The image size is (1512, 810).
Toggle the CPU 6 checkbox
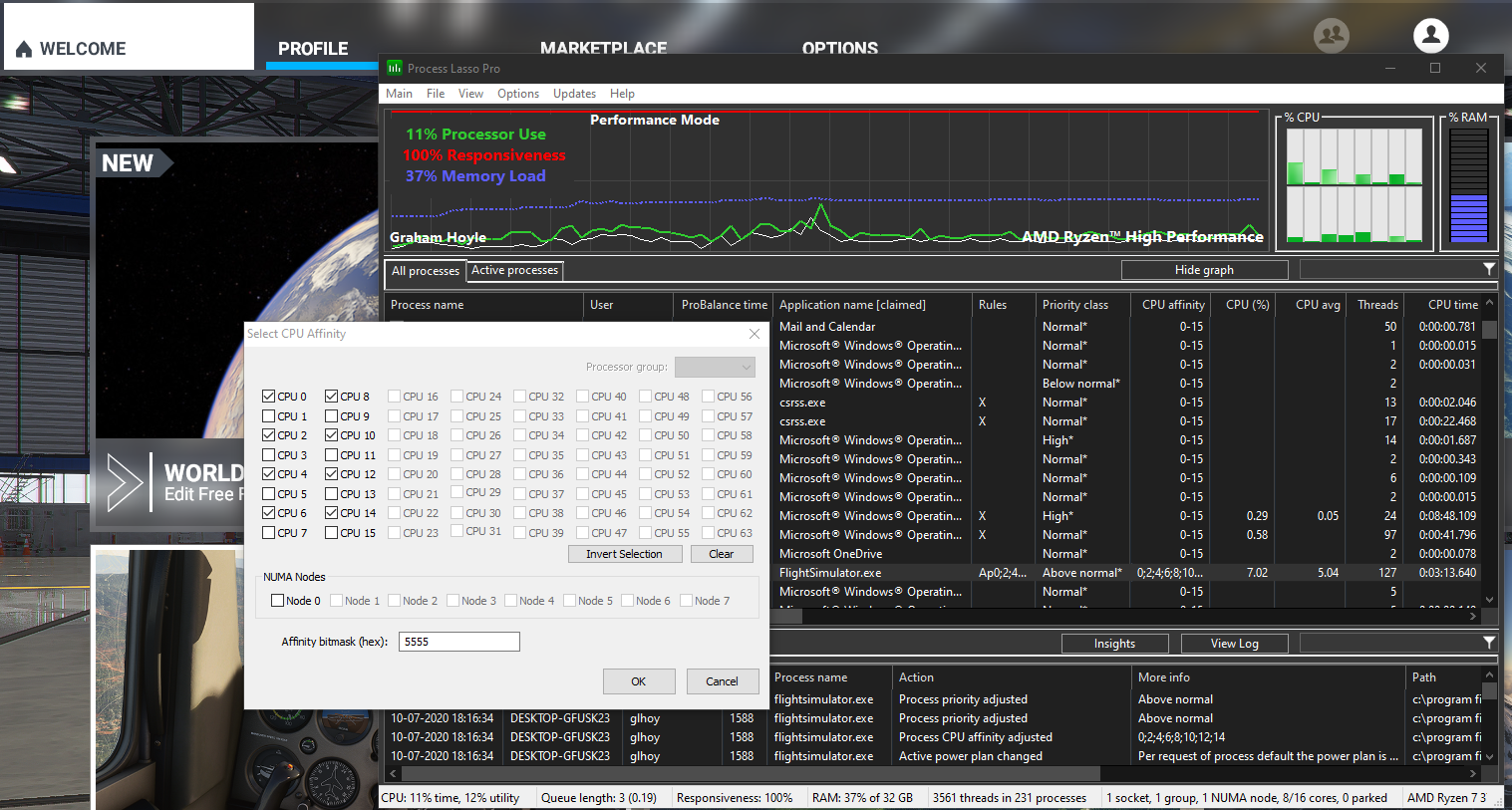click(269, 513)
